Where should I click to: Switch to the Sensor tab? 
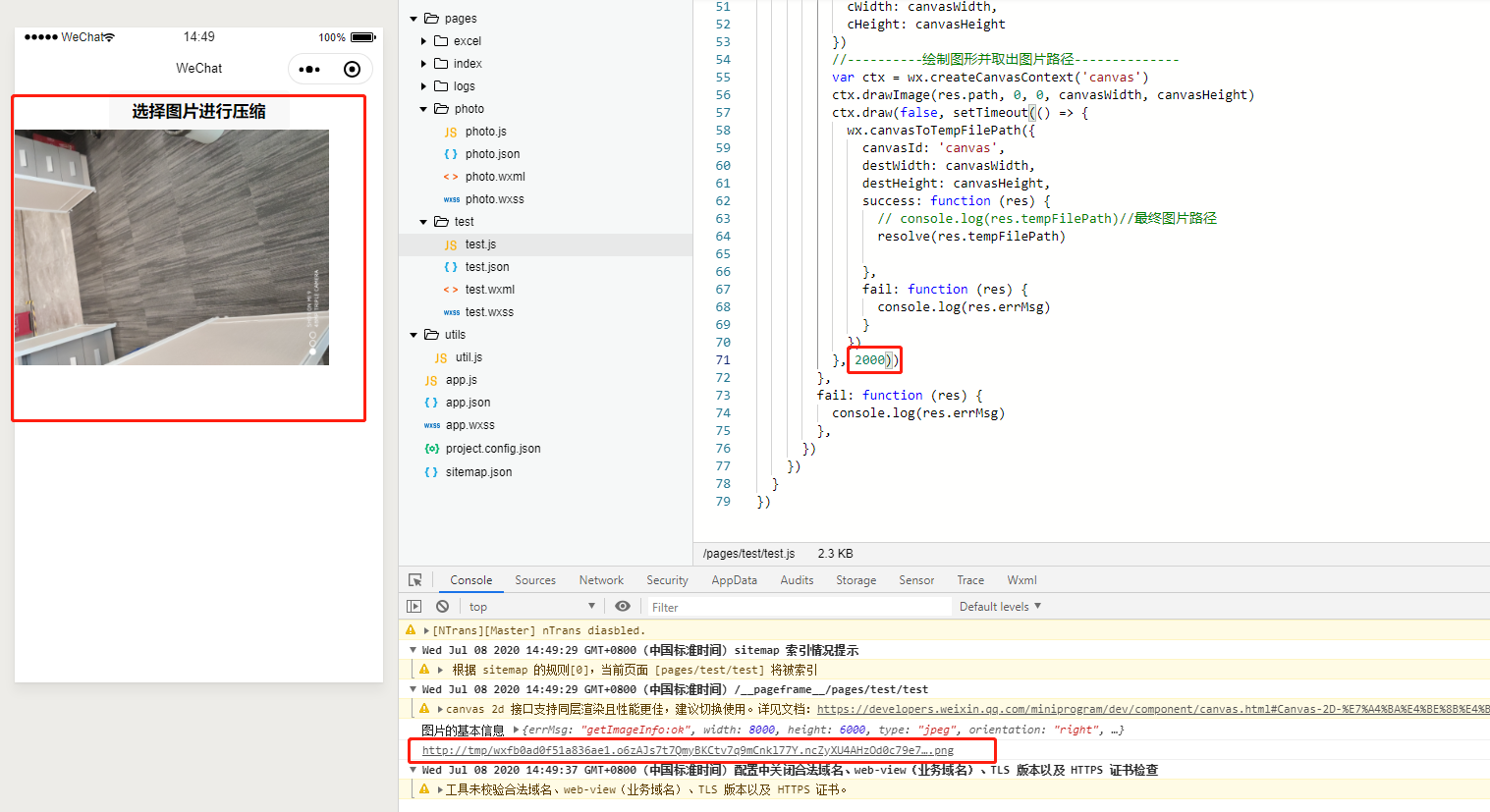click(916, 580)
